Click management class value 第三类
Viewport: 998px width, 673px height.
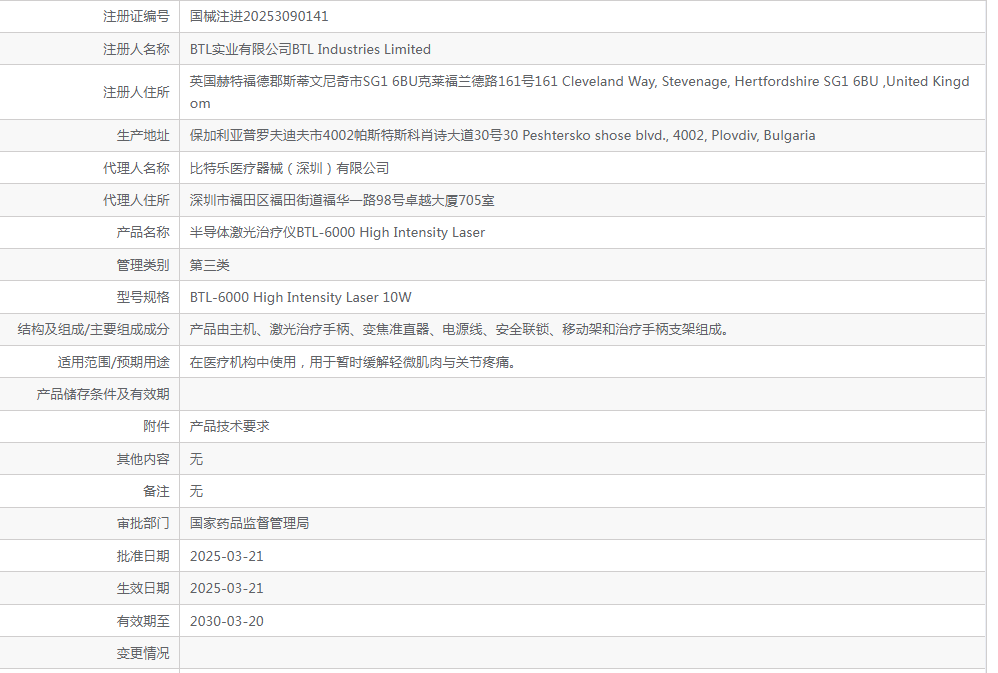[209, 265]
